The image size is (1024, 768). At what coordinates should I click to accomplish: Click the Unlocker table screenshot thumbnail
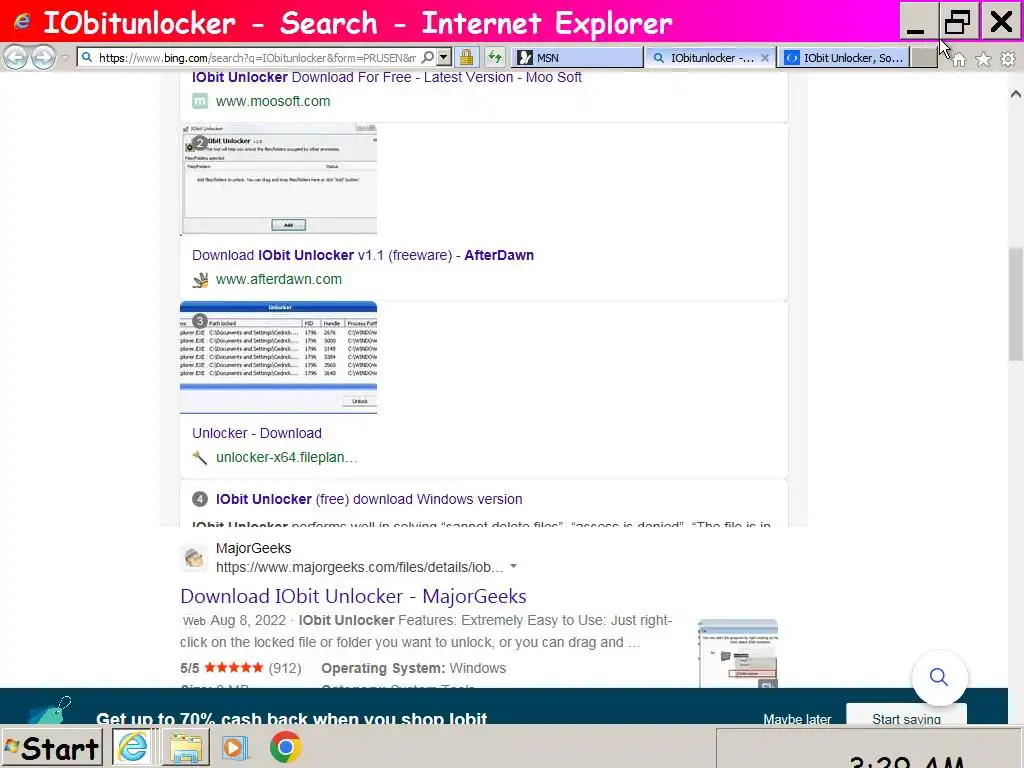(x=279, y=357)
